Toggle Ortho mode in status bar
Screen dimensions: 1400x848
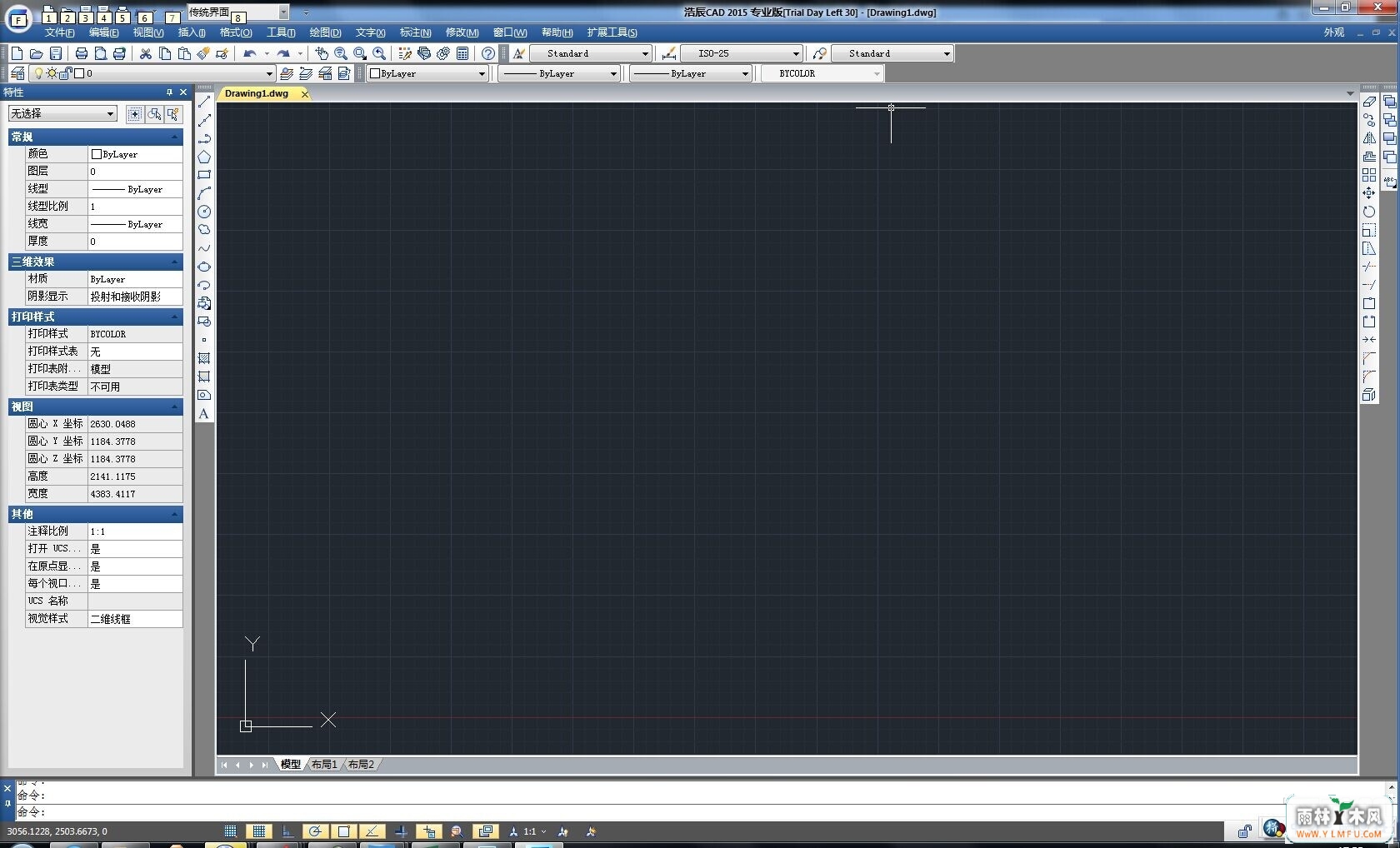pyautogui.click(x=287, y=831)
